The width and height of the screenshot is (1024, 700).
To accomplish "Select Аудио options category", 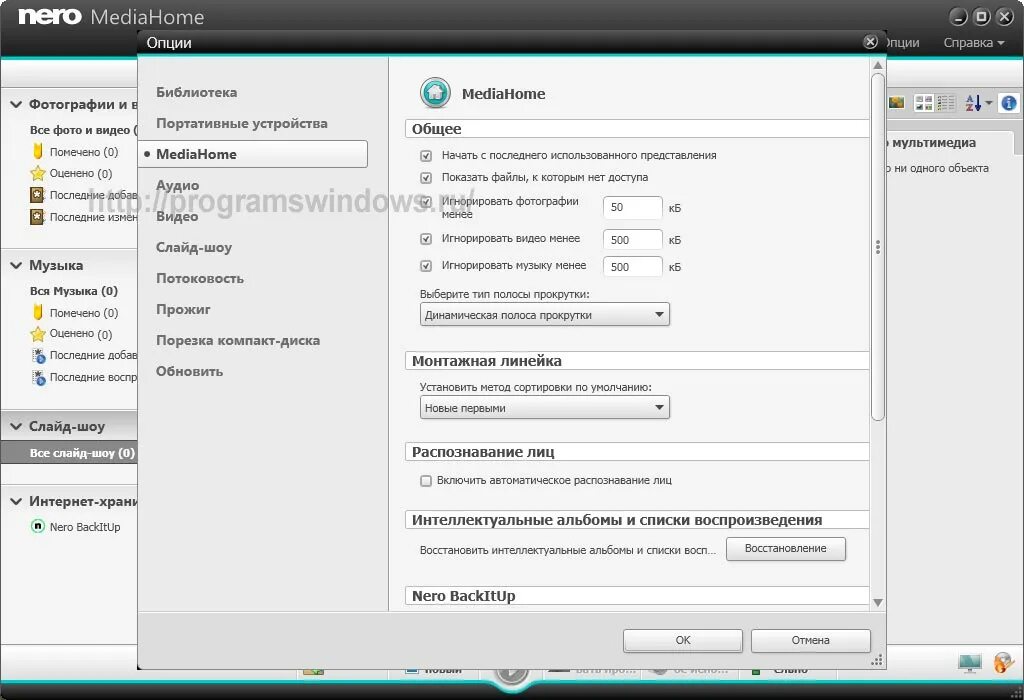I will [x=177, y=185].
